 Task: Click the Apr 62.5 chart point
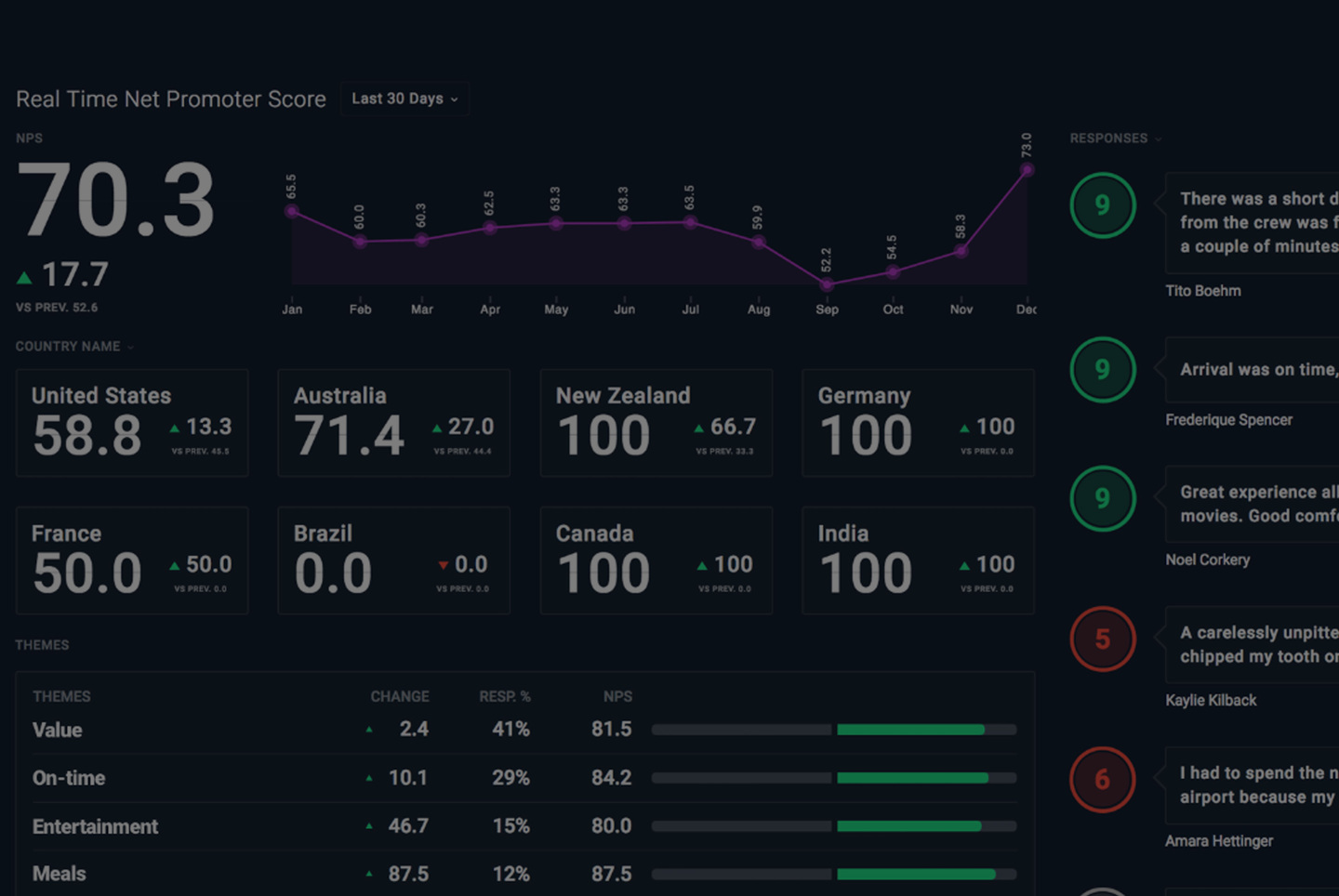[490, 228]
